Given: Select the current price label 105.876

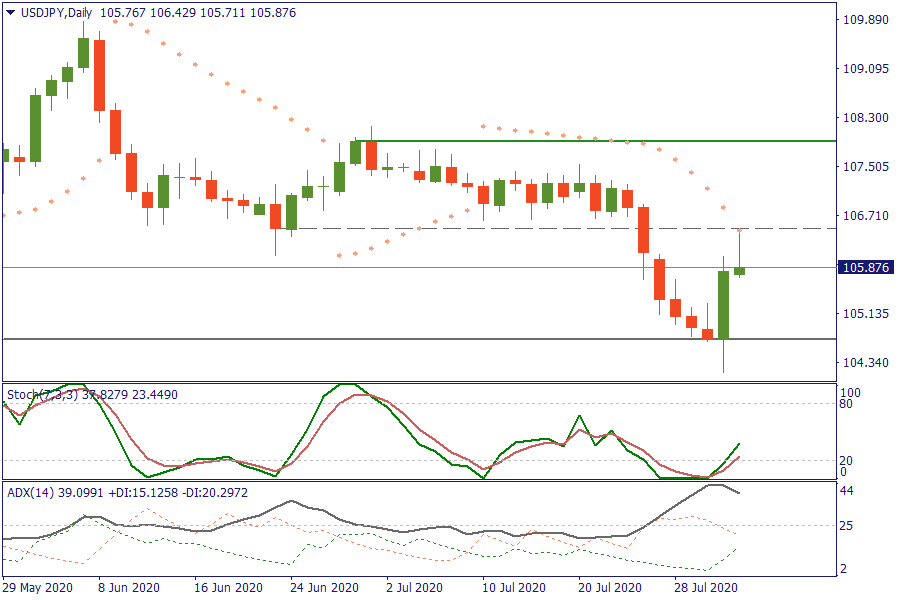Looking at the screenshot, I should click(x=866, y=268).
